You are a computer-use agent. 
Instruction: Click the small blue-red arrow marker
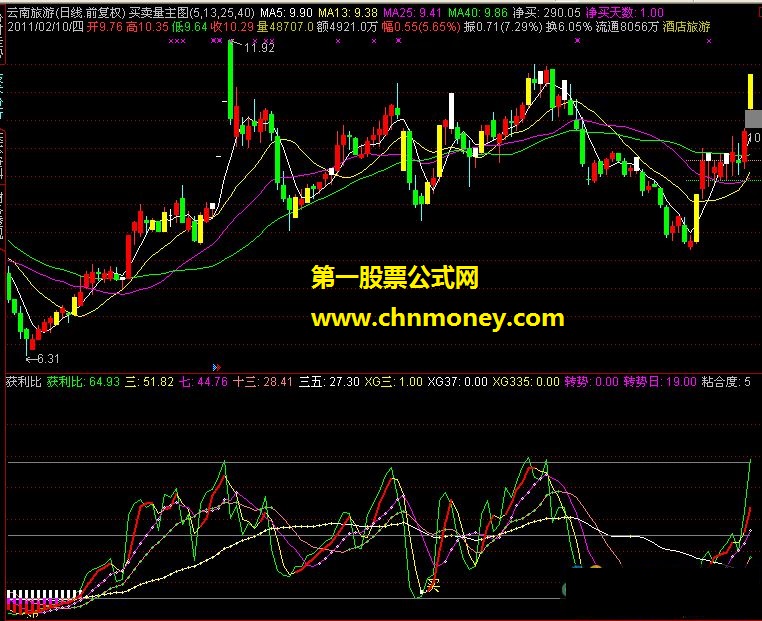tap(217, 367)
